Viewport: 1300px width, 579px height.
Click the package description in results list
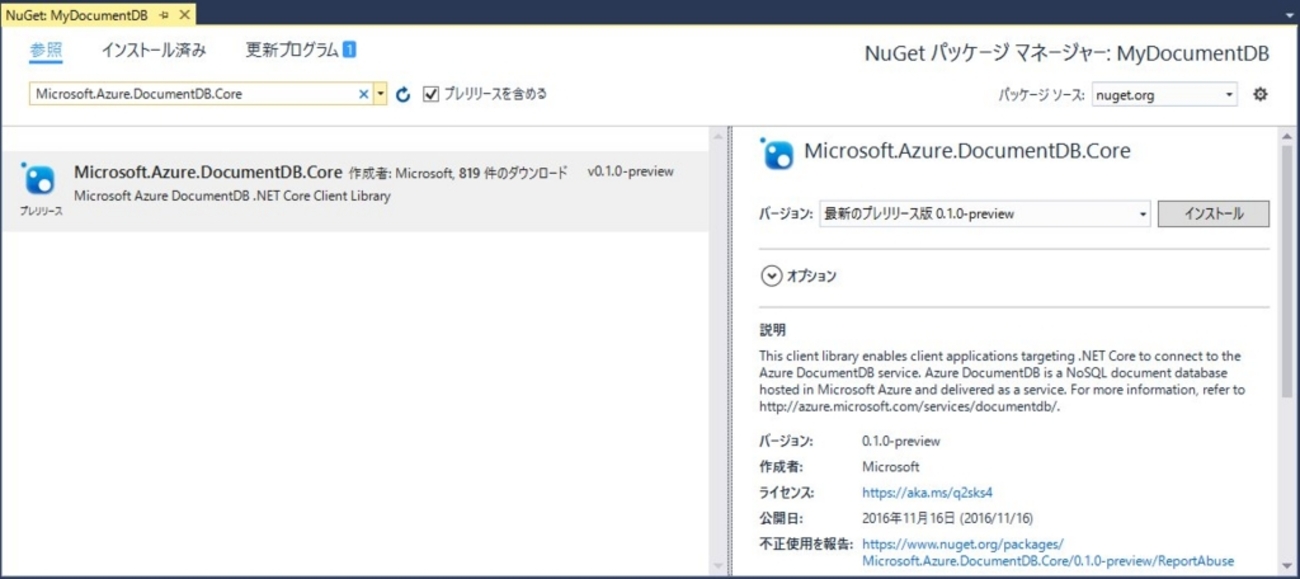click(232, 196)
